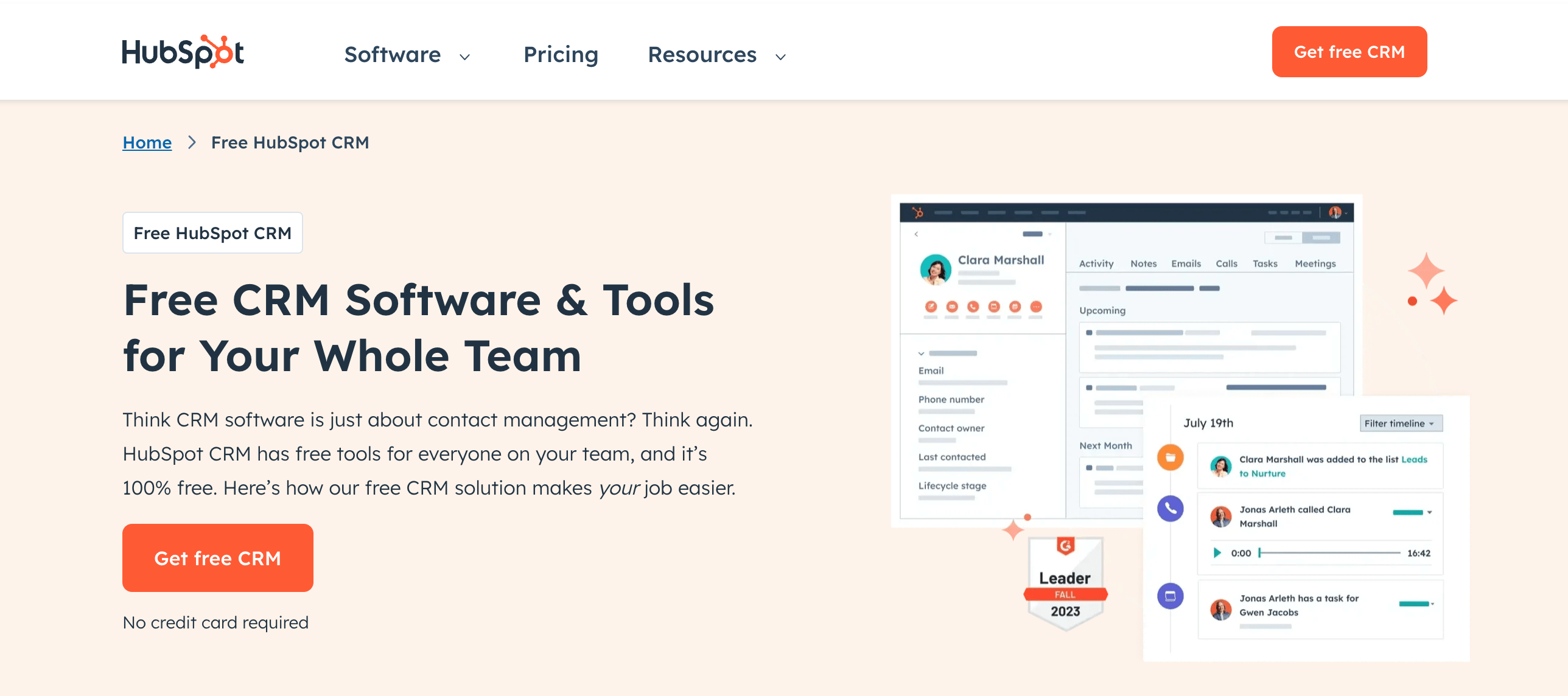Click the Free CRM Software & Tools headline
Screen dimensions: 1568x696
pos(419,328)
